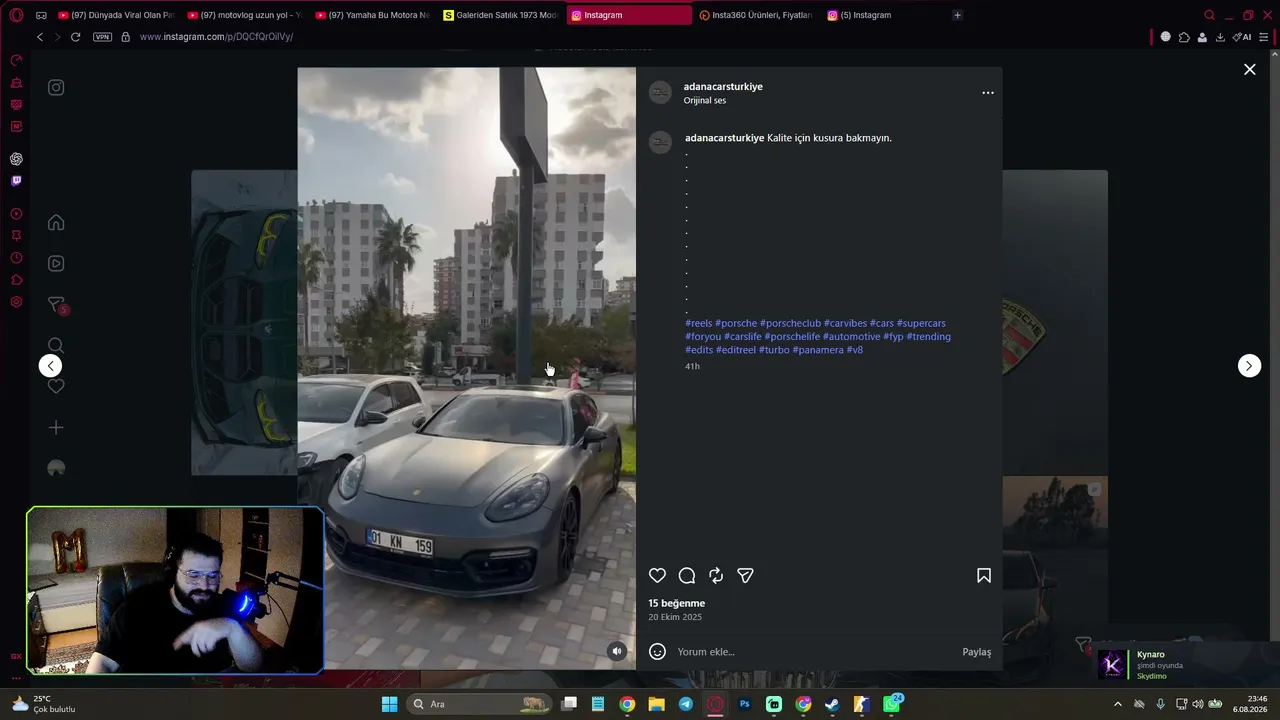The width and height of the screenshot is (1280, 720).
Task: Go to the previous post
Action: pos(50,366)
